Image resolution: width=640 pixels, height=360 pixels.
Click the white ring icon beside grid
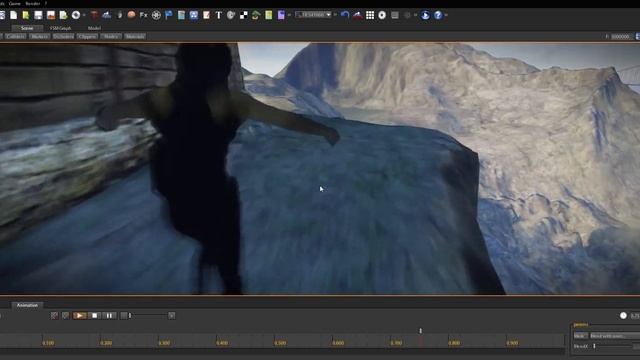382,15
